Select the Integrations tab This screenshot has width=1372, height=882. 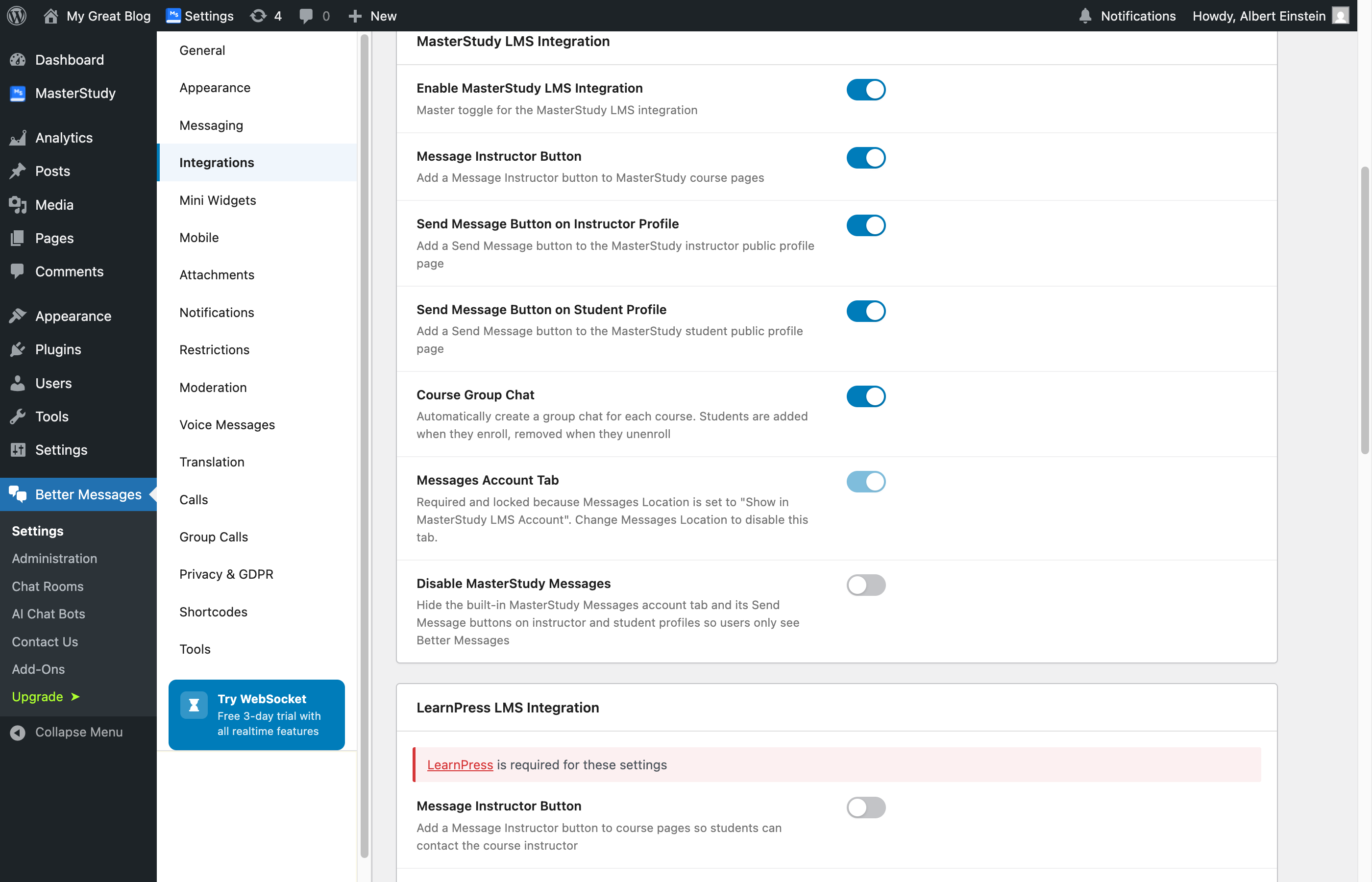point(257,163)
